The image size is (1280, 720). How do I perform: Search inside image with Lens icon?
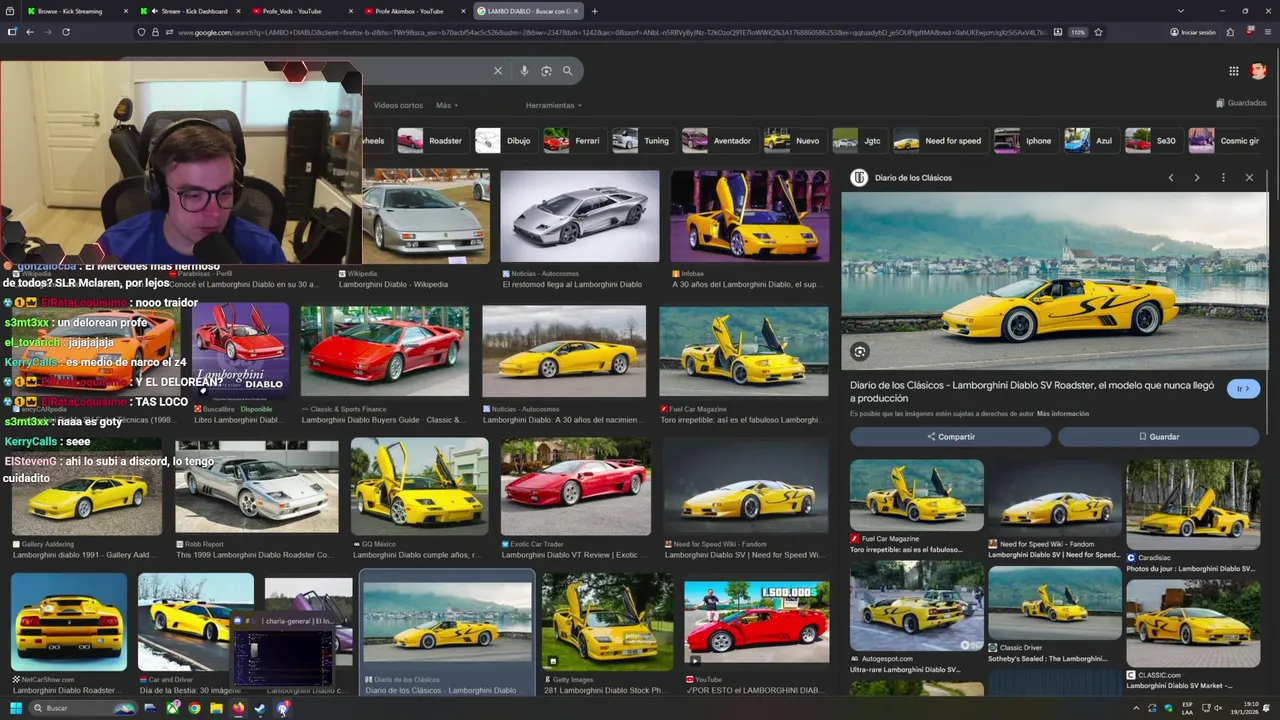click(x=860, y=351)
